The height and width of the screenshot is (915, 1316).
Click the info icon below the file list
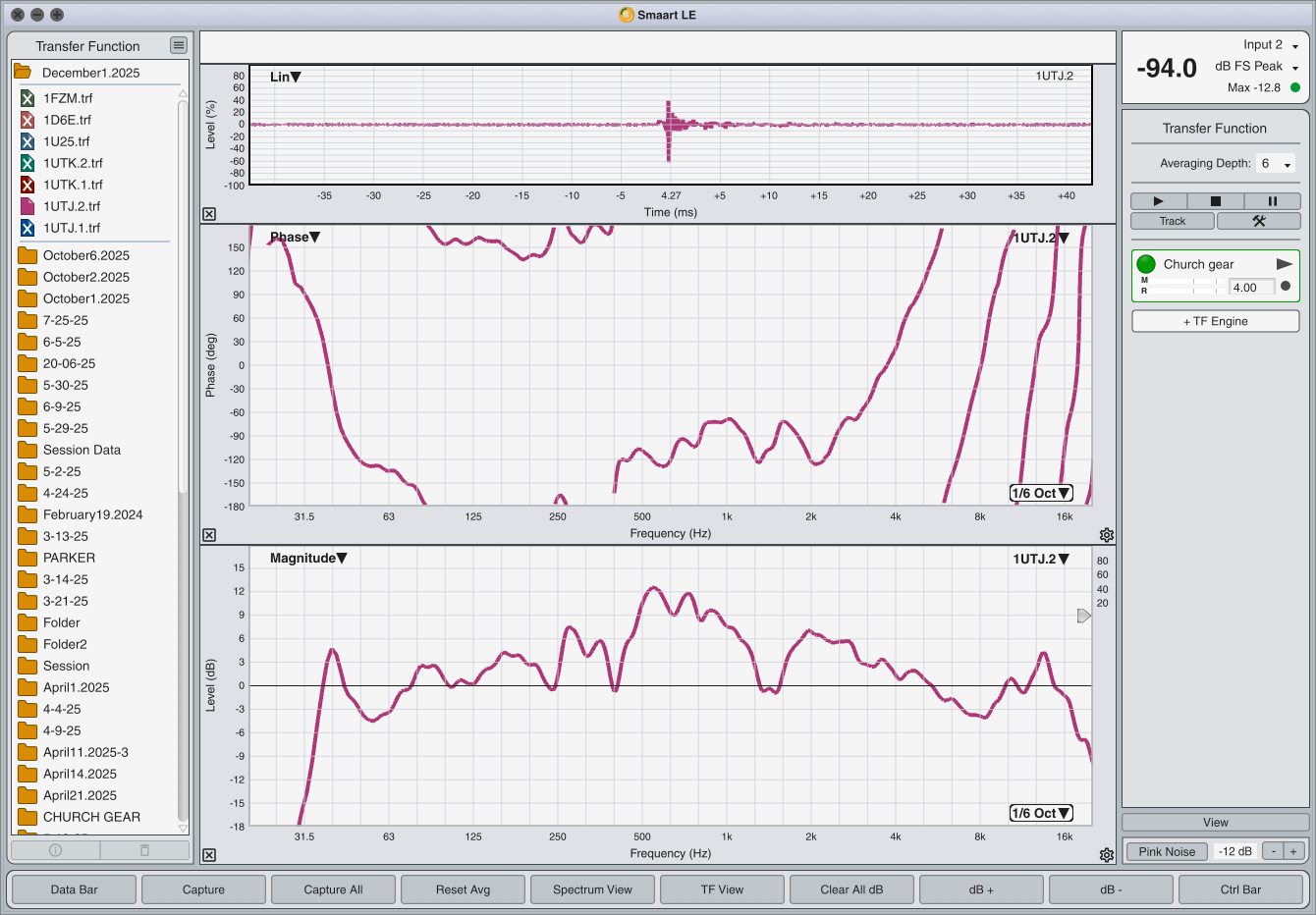coord(56,850)
